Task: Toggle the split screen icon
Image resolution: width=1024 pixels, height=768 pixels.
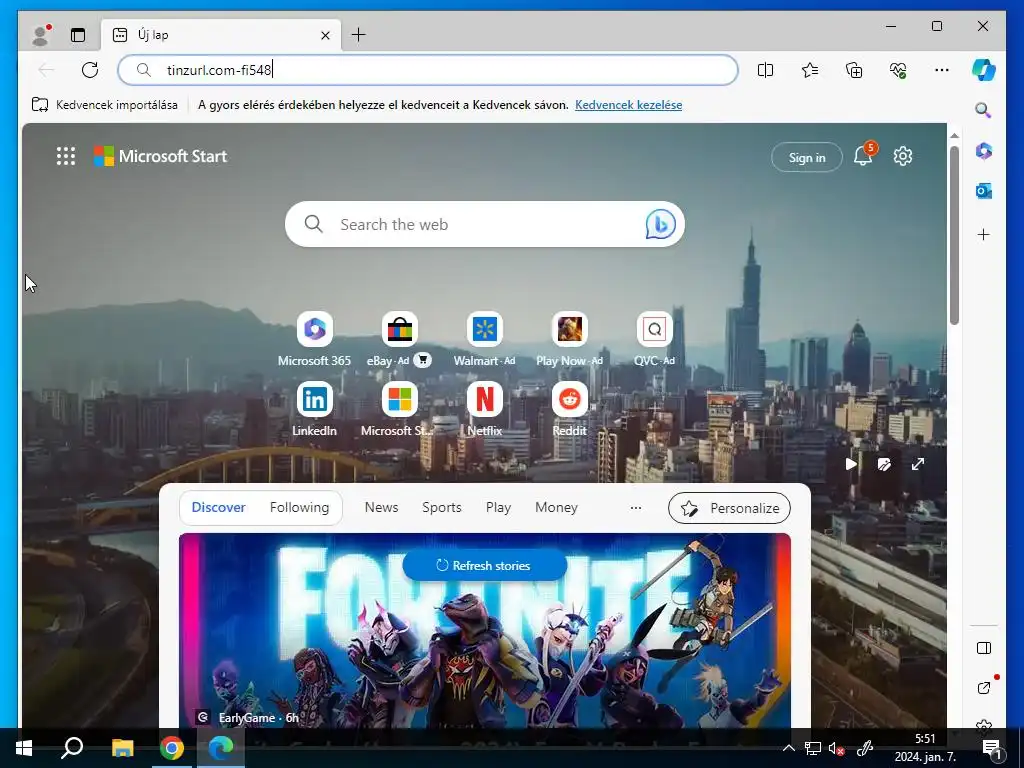Action: 765,70
